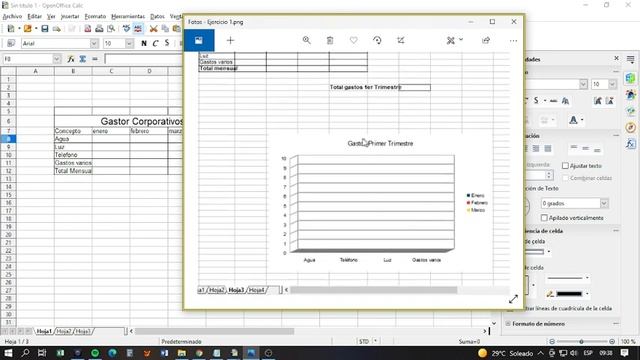Open the sidebar font size 10 dropdown
640x360 pixels.
click(x=612, y=84)
